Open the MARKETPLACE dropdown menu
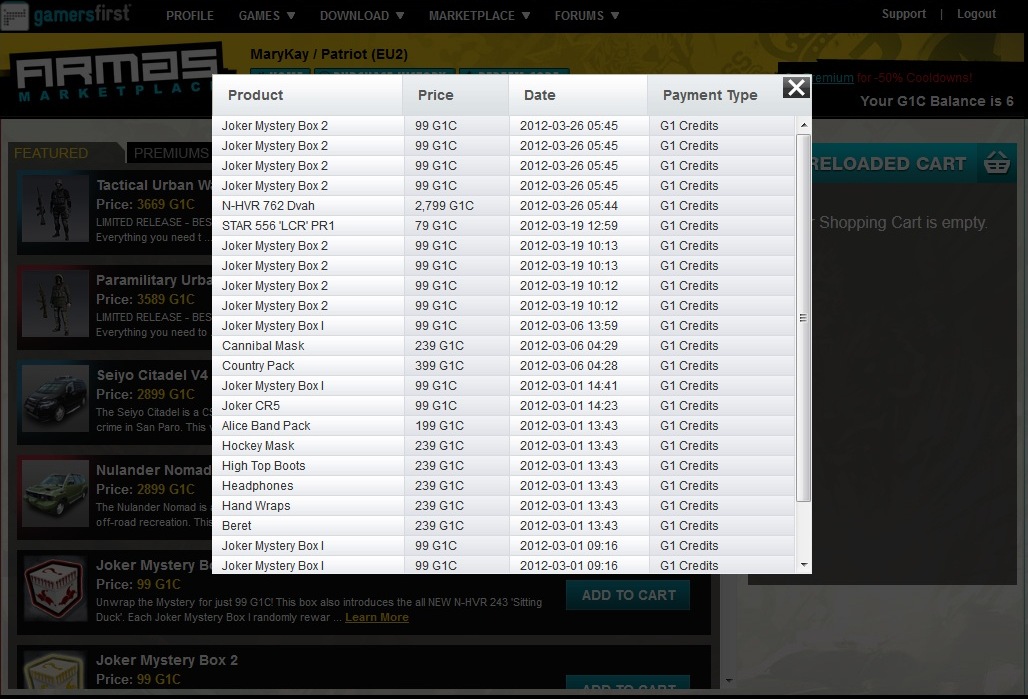This screenshot has height=699, width=1028. point(479,16)
